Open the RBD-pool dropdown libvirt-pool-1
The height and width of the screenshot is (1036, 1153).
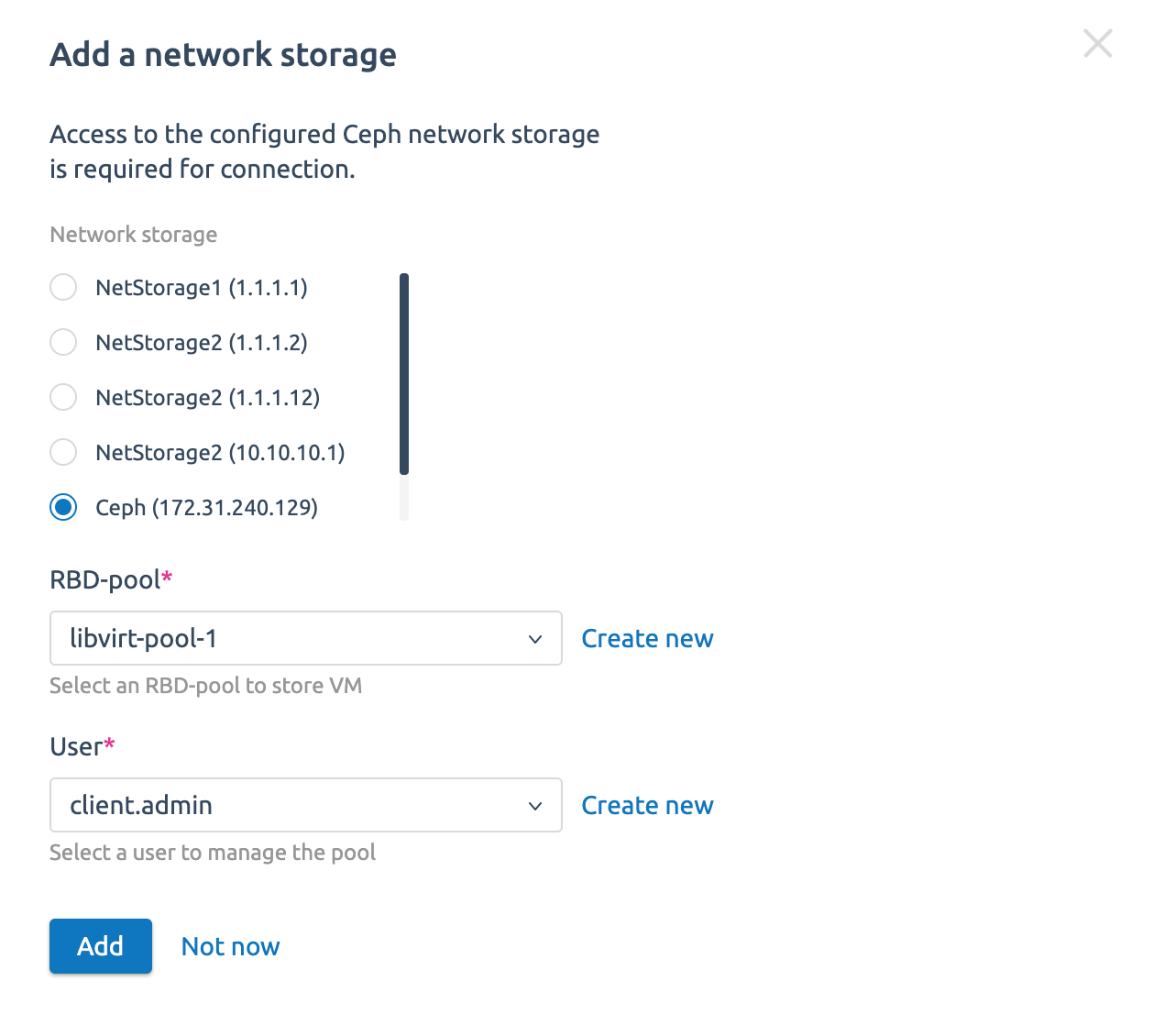pos(305,638)
